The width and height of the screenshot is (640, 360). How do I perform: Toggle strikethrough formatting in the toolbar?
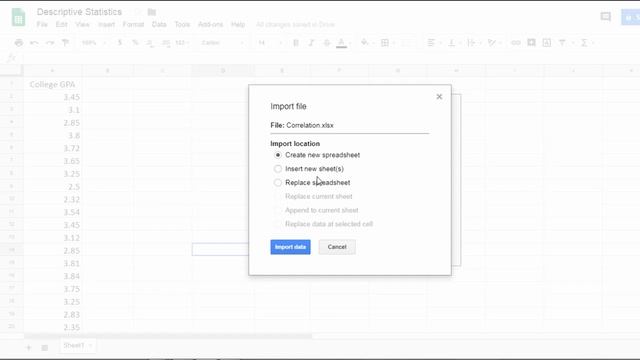pos(327,42)
